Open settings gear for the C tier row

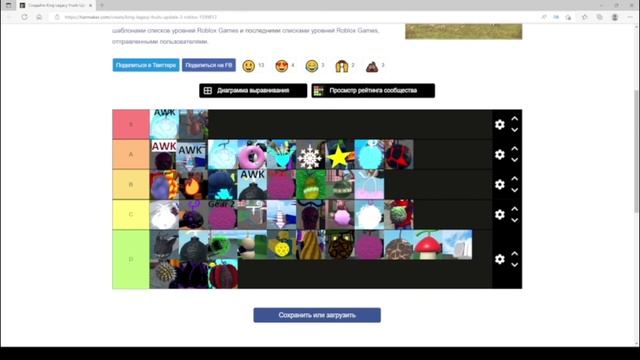click(x=500, y=214)
